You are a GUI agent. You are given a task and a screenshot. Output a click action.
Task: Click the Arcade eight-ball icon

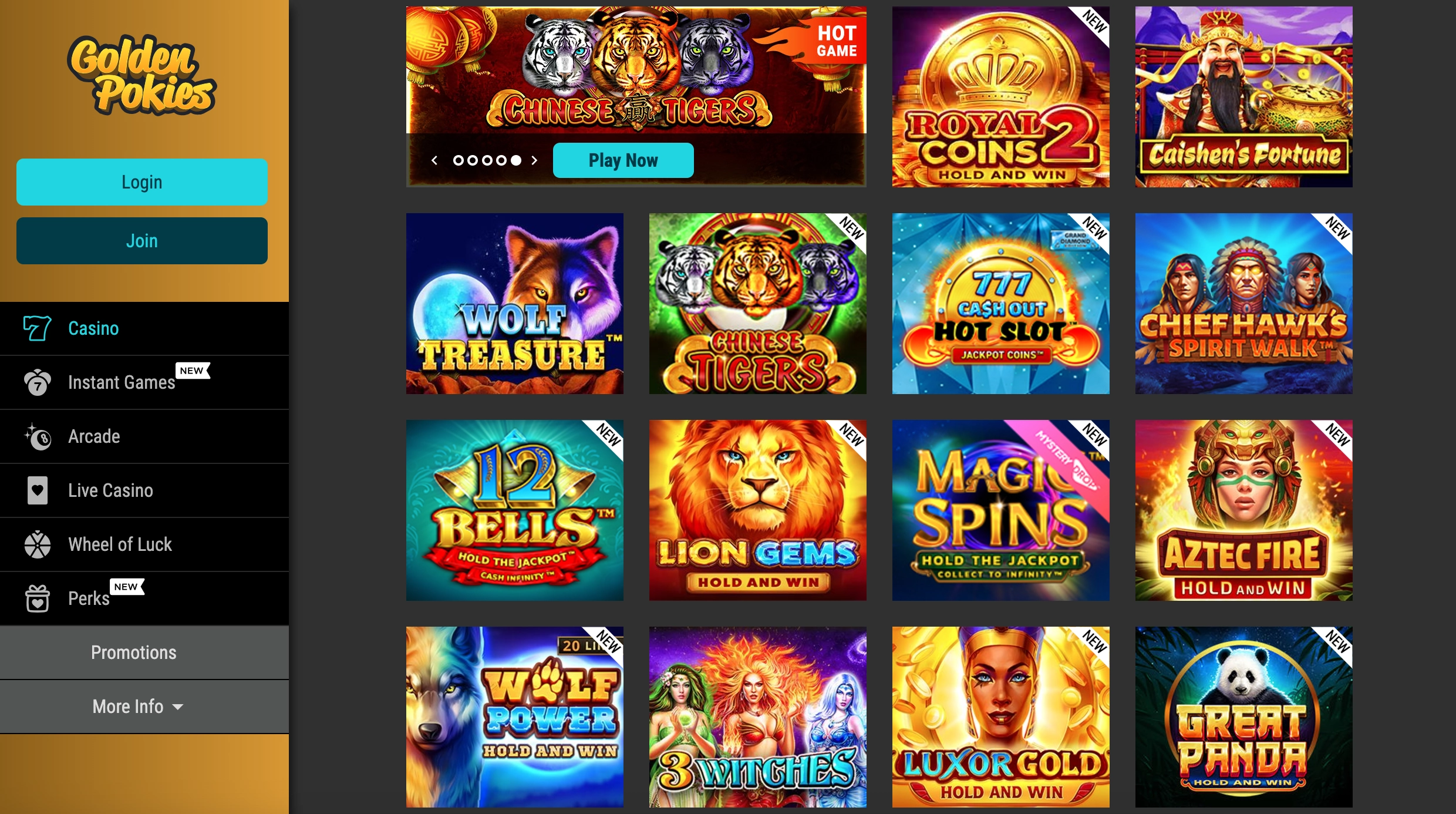coord(38,436)
